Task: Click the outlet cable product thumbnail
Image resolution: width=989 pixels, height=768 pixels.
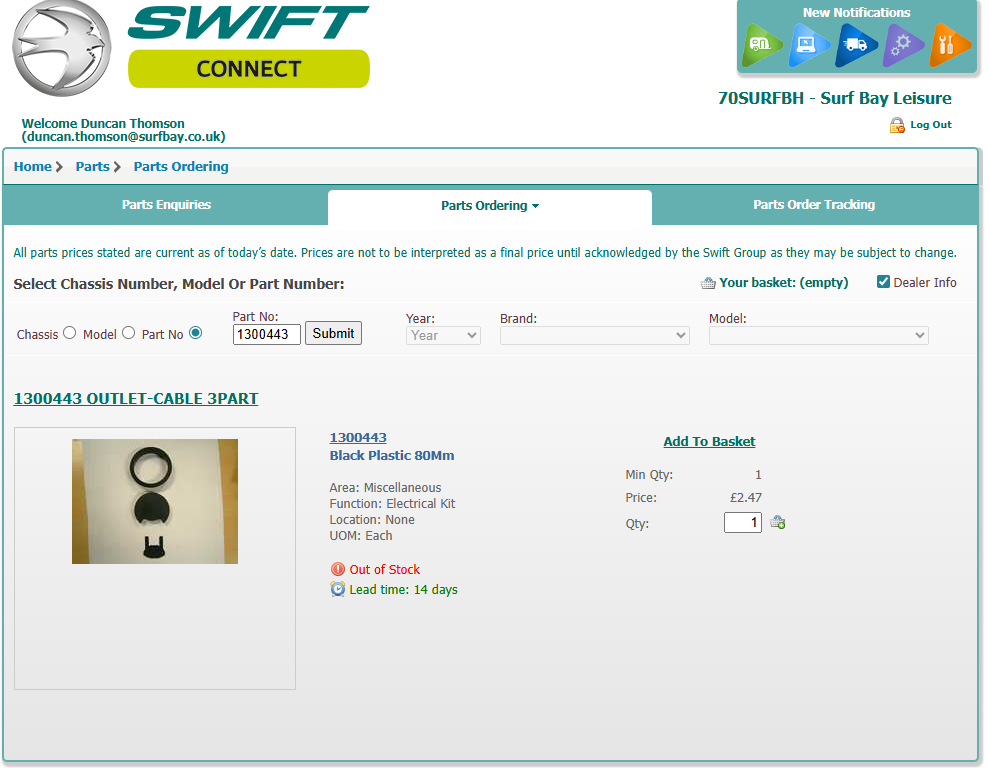Action: click(155, 501)
